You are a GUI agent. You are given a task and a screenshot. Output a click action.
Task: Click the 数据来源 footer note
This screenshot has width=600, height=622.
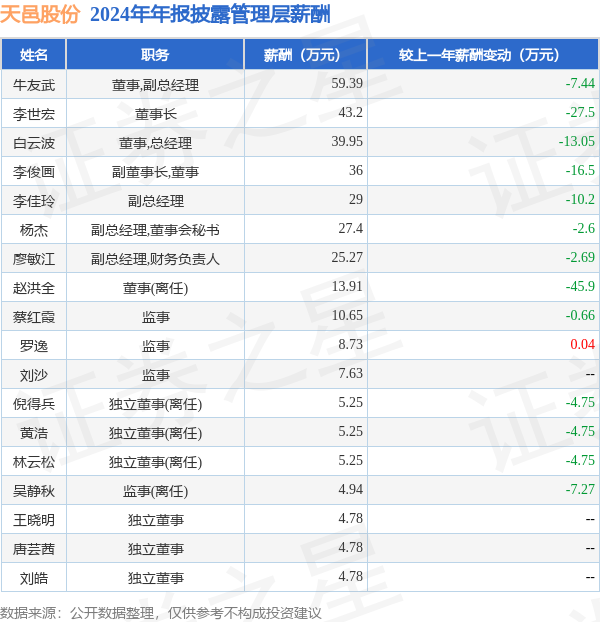161,612
